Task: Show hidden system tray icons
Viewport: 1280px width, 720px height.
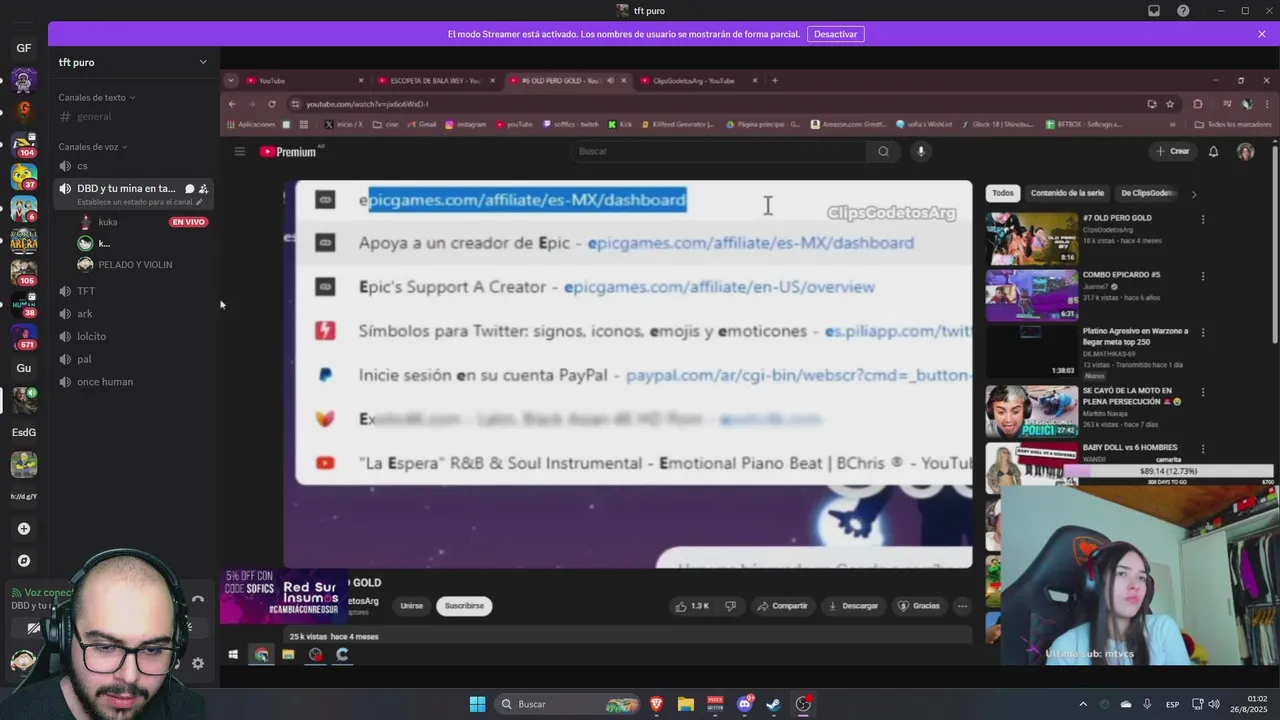Action: point(1082,704)
